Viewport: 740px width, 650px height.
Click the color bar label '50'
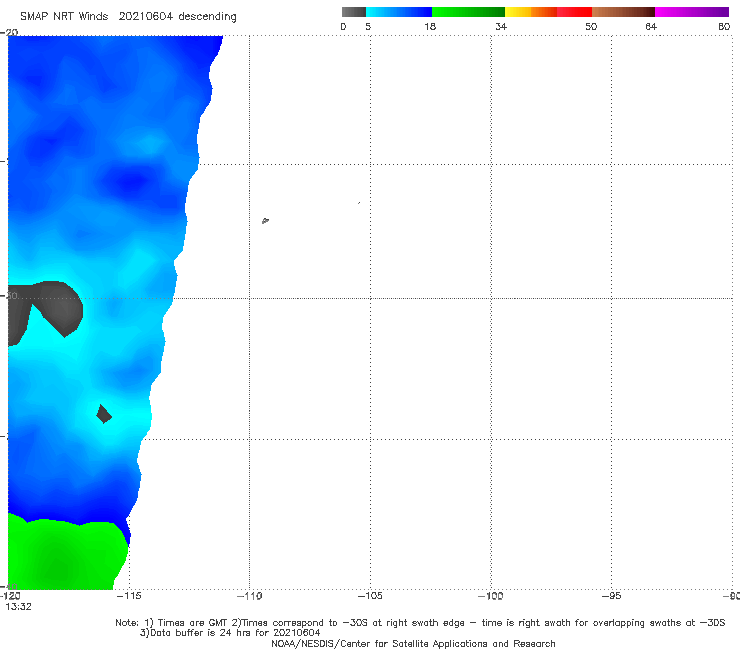pyautogui.click(x=591, y=26)
